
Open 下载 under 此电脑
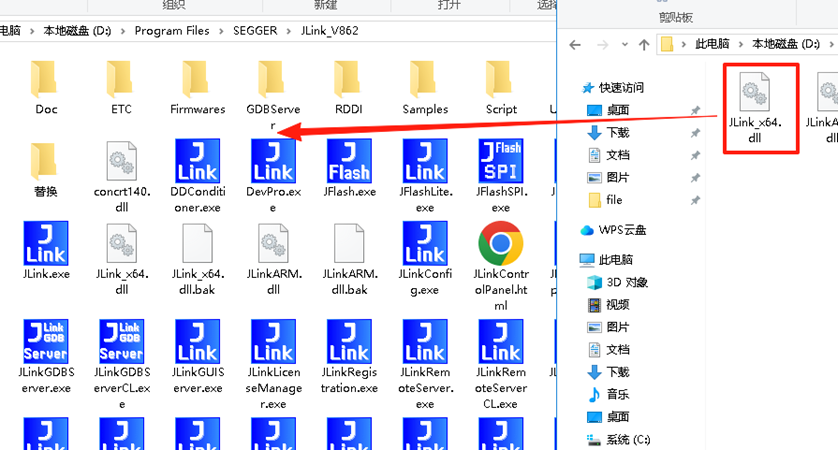(x=618, y=372)
